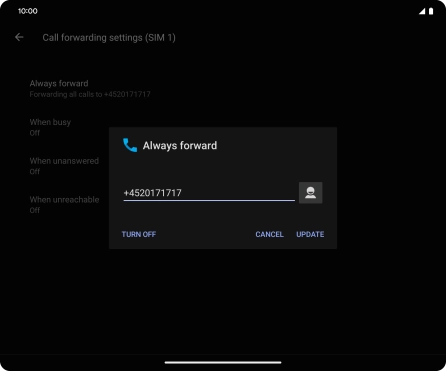Screen dimensions: 446x371
Task: Turn off always forward with TURN OFF
Action: pyautogui.click(x=139, y=234)
